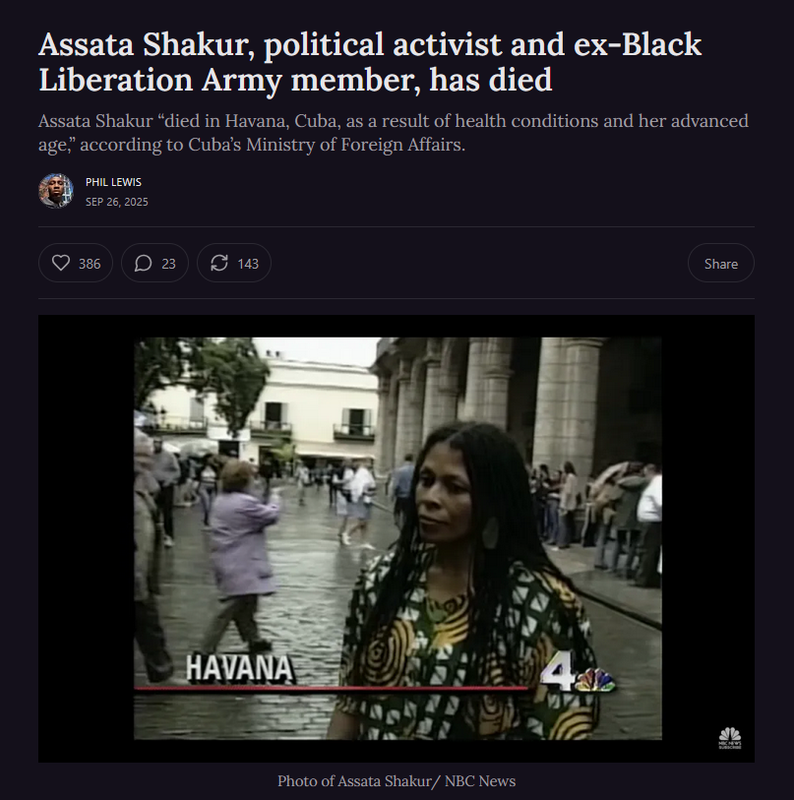
Task: Open the Share button
Action: 721,263
